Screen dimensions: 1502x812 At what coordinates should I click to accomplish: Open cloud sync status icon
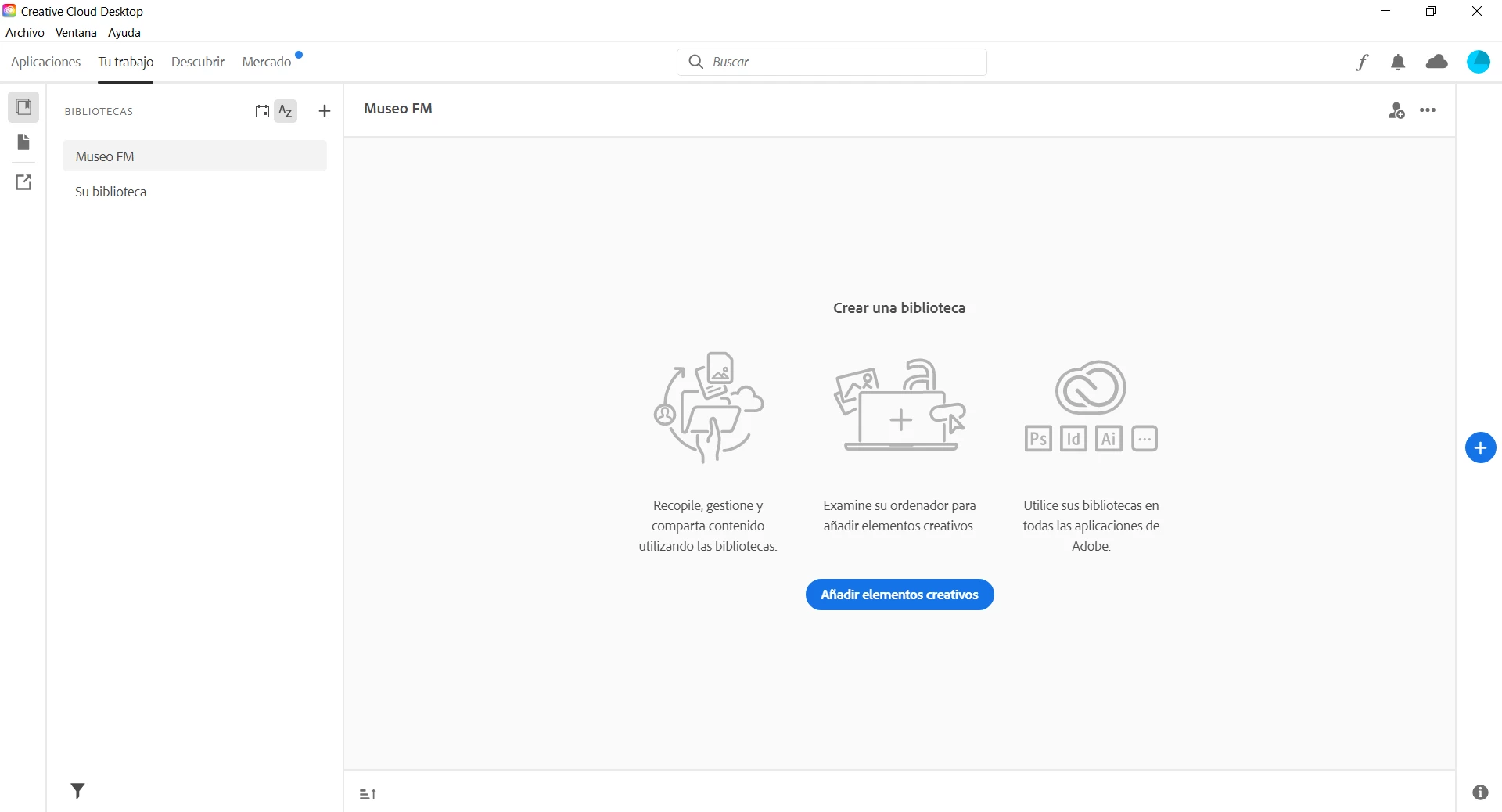[x=1437, y=62]
